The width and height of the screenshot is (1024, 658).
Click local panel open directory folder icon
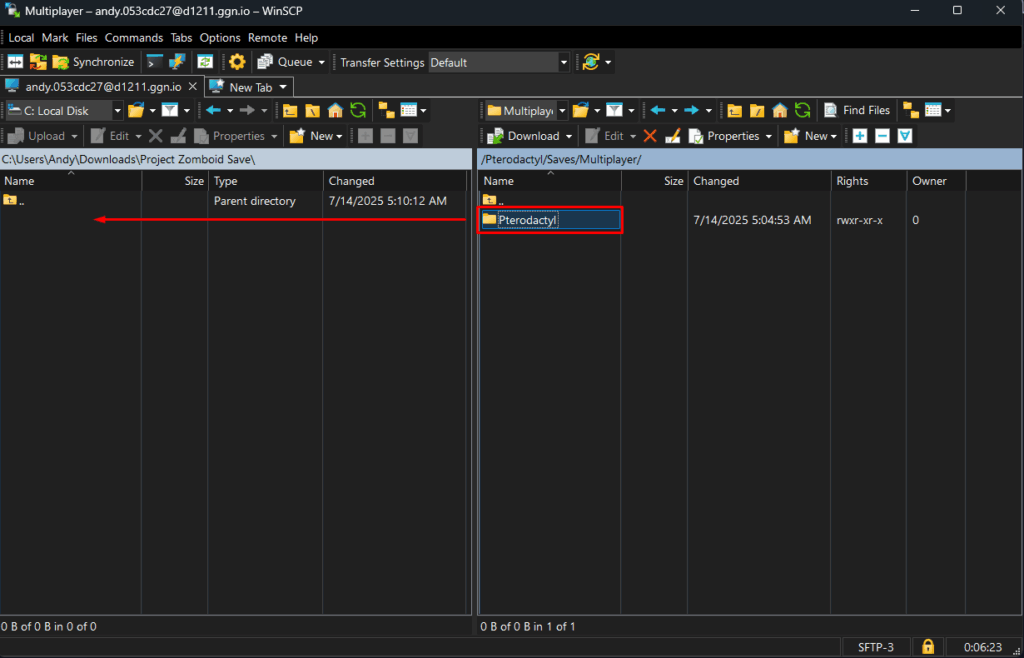point(136,110)
